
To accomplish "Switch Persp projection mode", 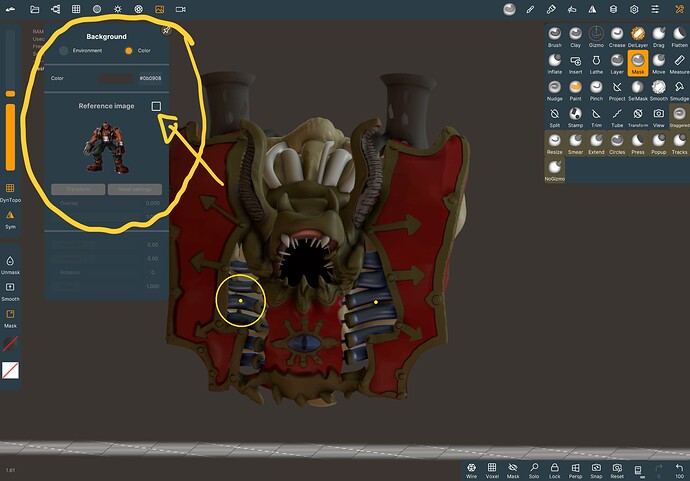I will [x=575, y=470].
